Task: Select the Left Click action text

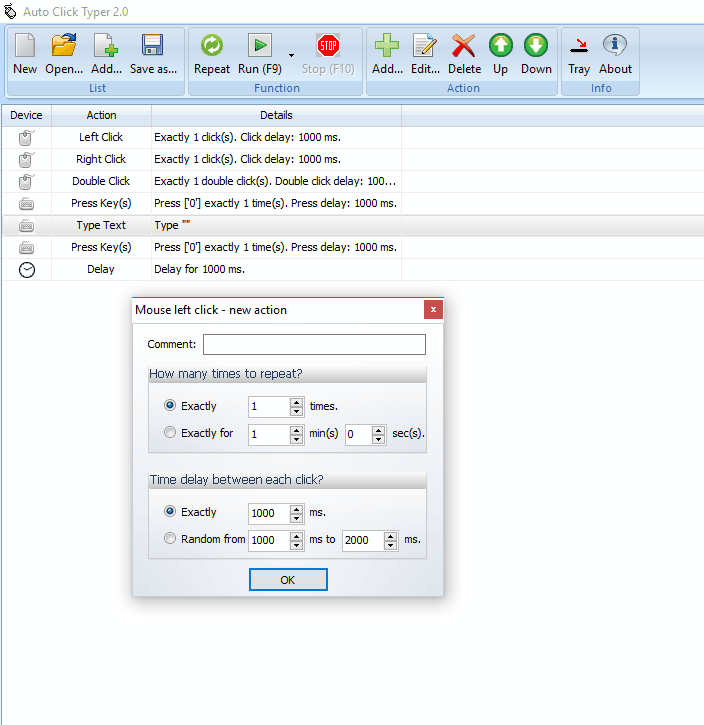Action: (x=101, y=137)
